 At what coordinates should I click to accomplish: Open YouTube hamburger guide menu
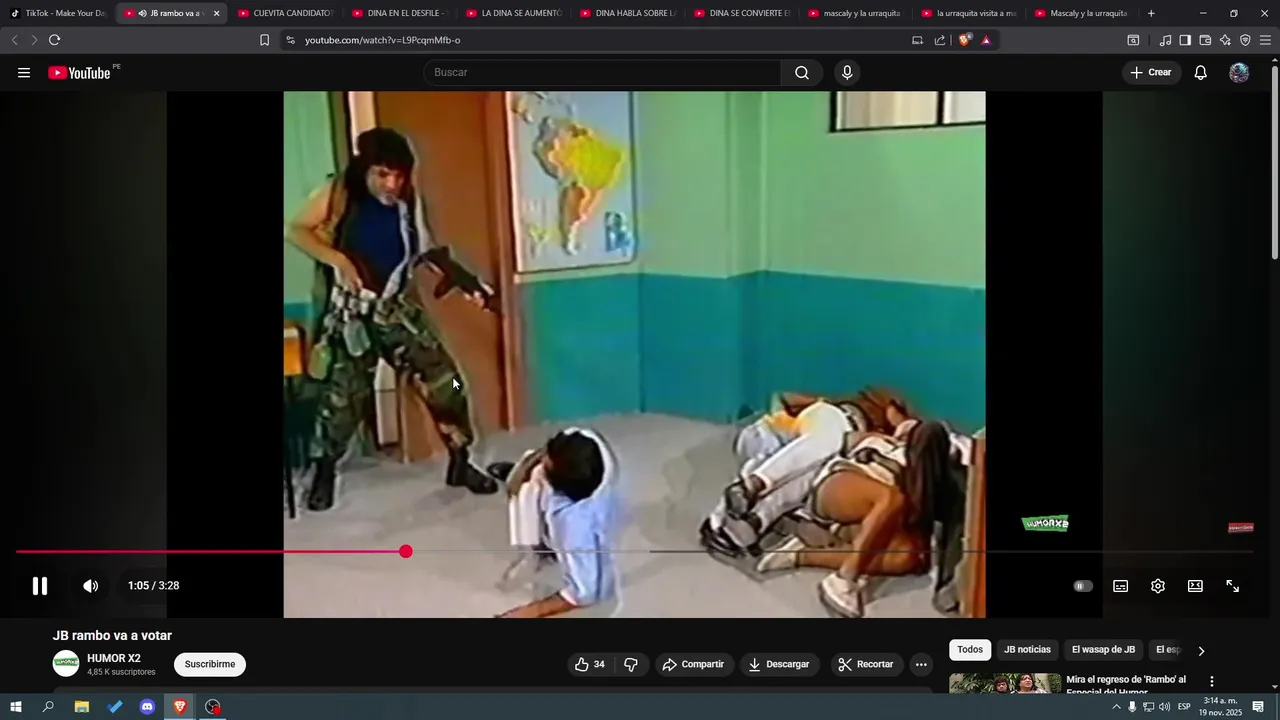click(24, 73)
